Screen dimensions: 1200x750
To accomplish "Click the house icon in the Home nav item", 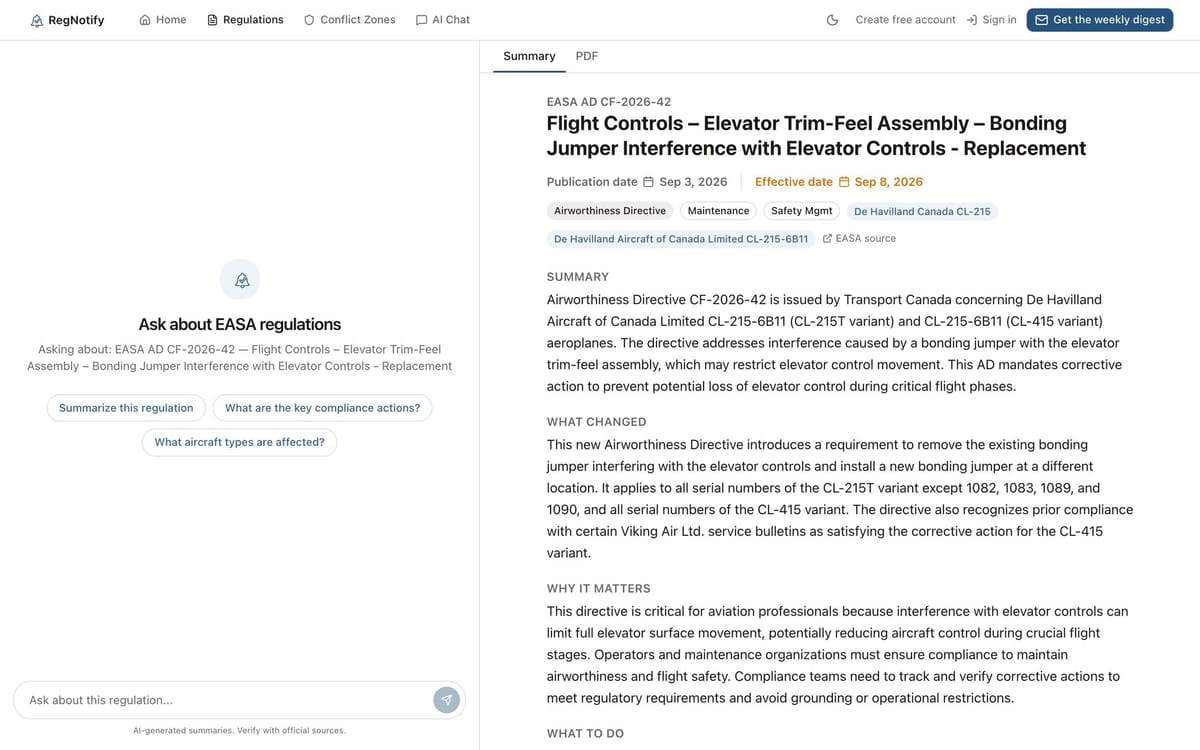I will (145, 20).
